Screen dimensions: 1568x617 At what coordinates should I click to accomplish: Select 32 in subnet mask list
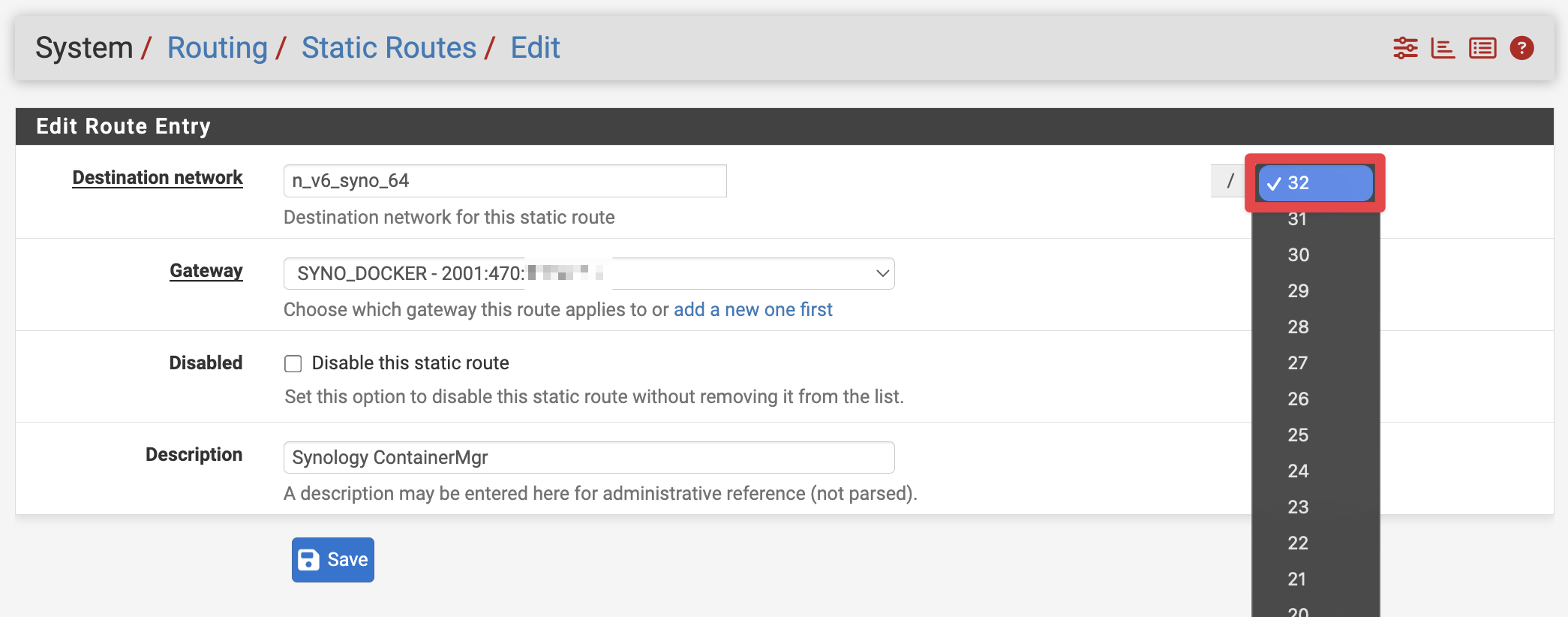(1315, 183)
